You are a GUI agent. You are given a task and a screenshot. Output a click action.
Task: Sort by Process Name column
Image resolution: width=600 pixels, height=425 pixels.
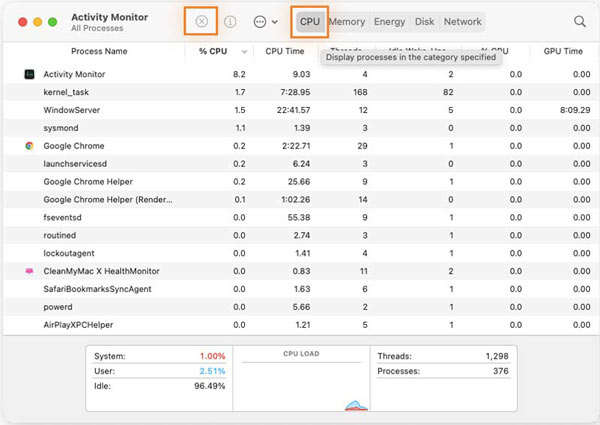click(x=99, y=51)
